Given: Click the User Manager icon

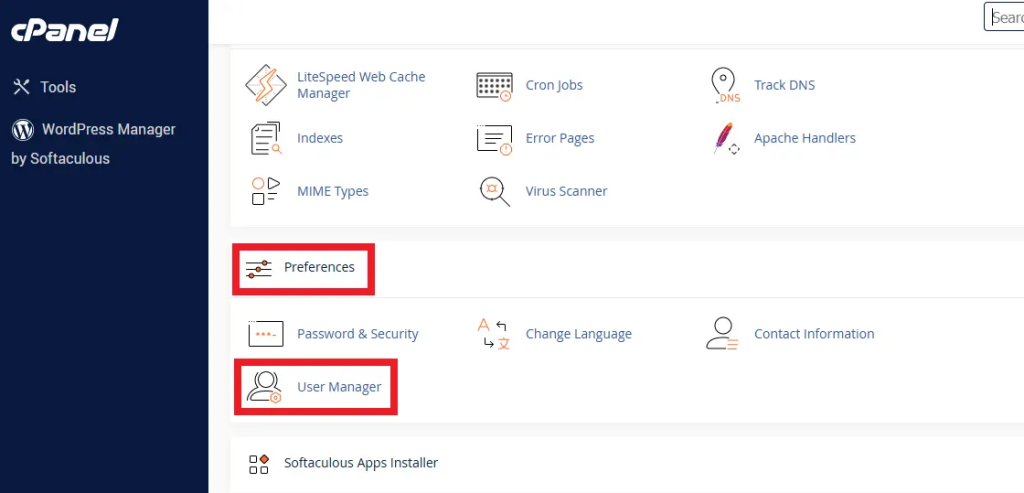Looking at the screenshot, I should [266, 387].
